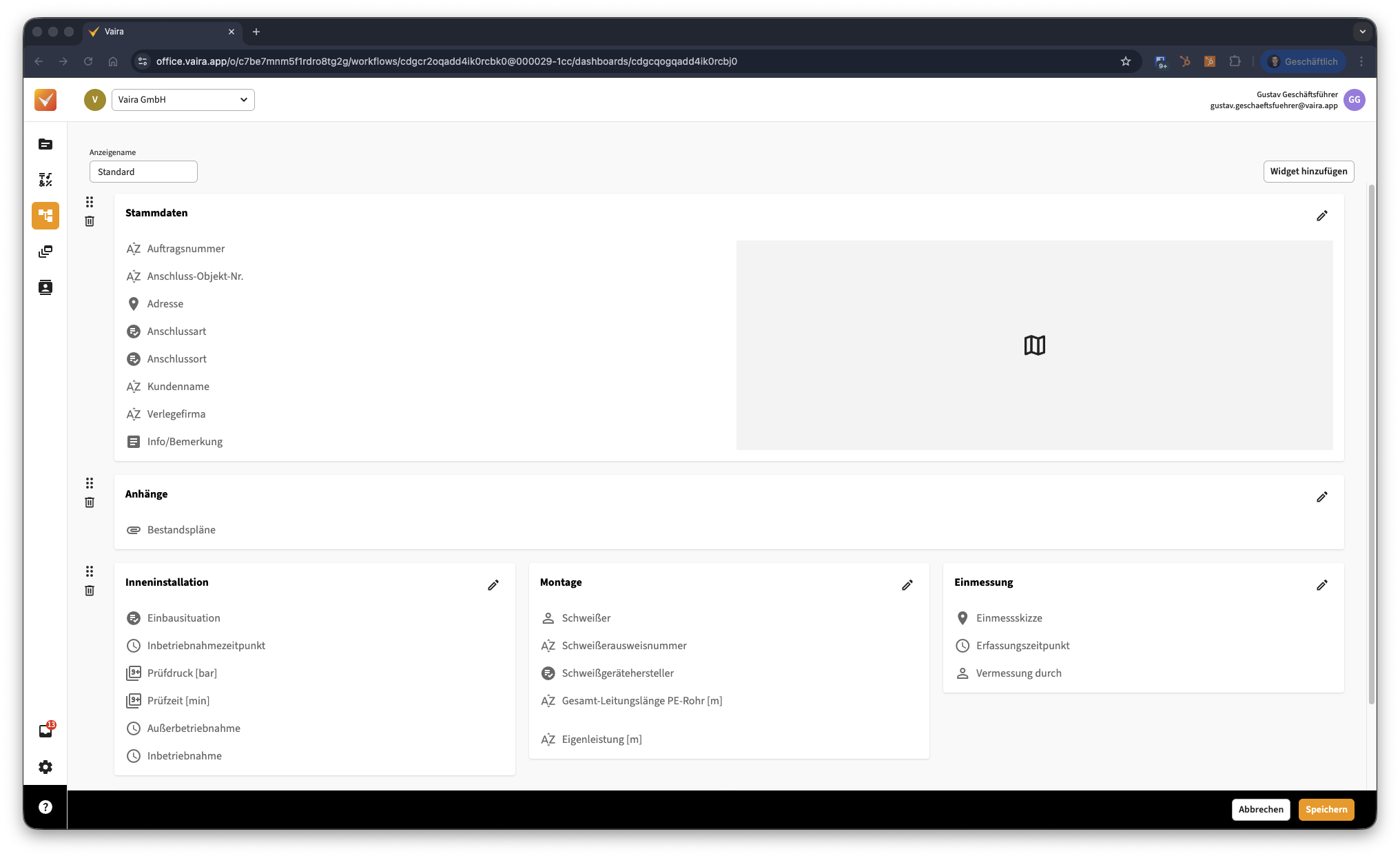Delete the Inneninstallation row with trash icon

[x=90, y=591]
